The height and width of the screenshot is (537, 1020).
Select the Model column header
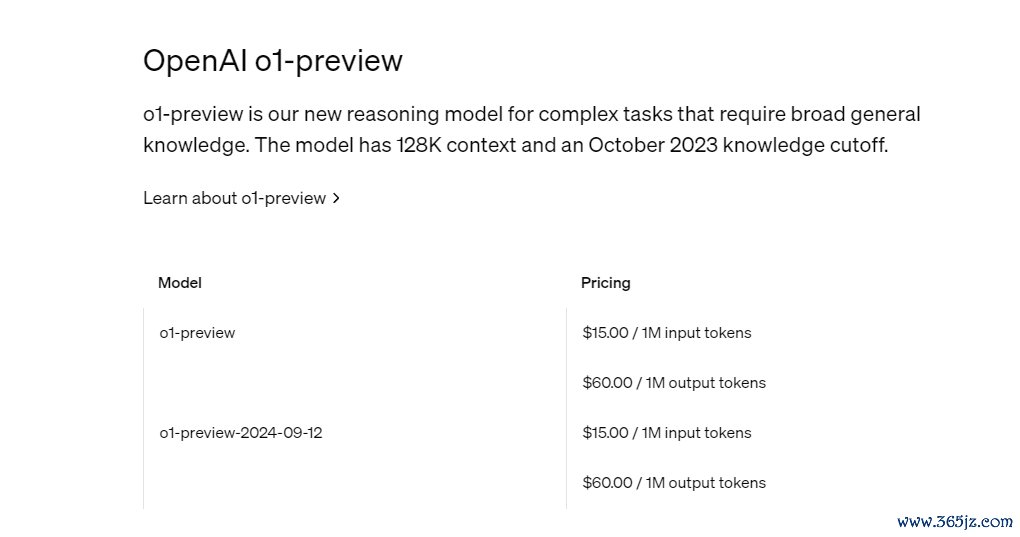(x=180, y=283)
